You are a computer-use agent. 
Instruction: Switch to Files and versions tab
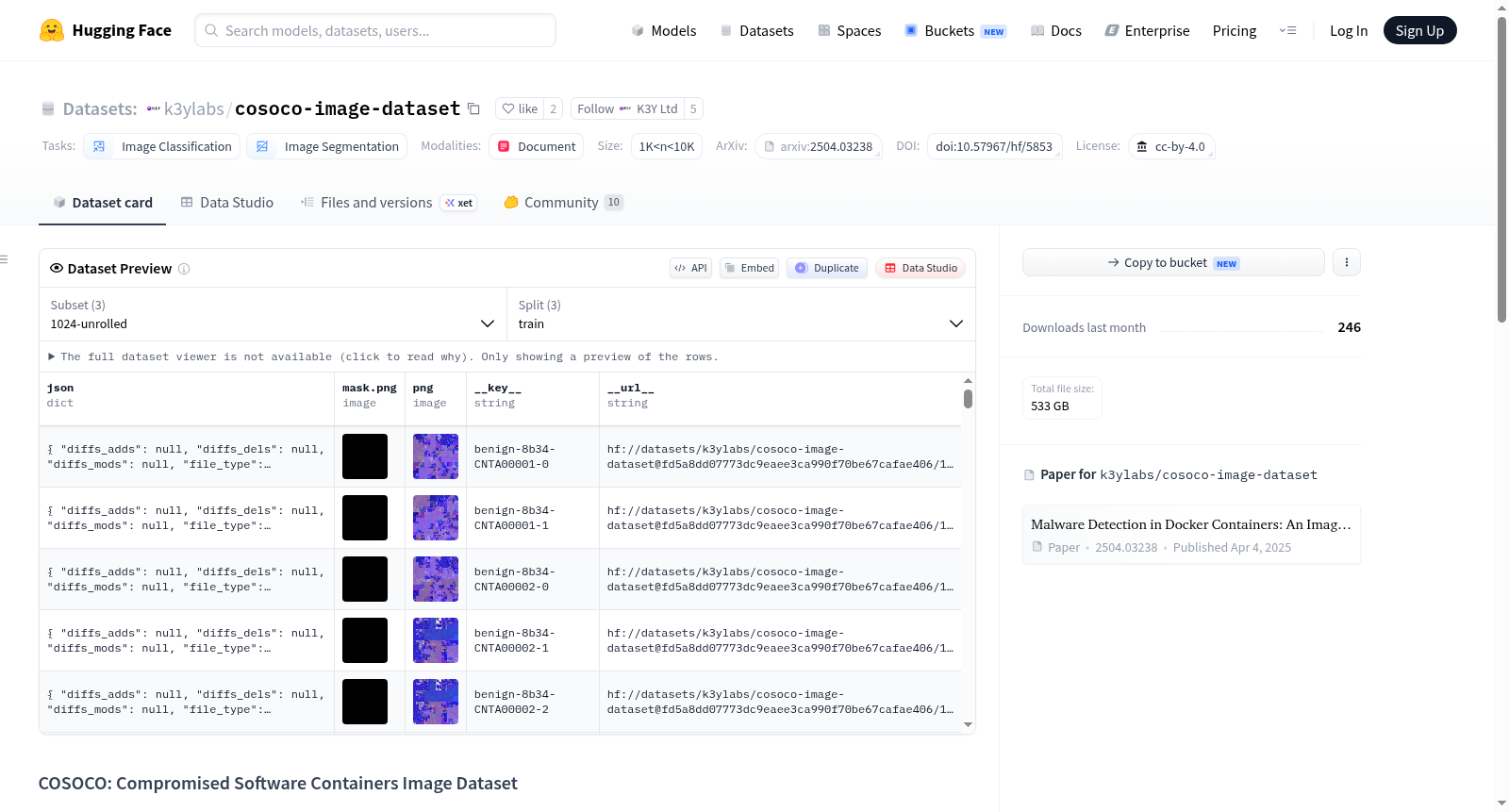pyautogui.click(x=389, y=202)
